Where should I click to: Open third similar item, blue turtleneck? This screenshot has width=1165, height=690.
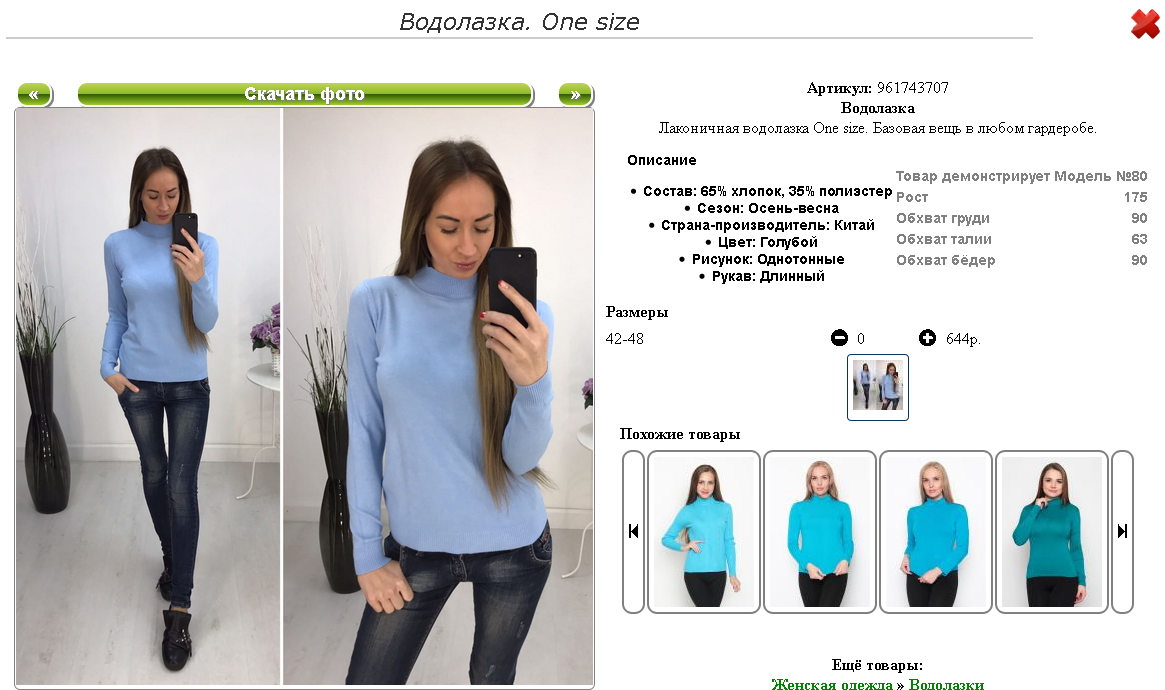[x=935, y=531]
